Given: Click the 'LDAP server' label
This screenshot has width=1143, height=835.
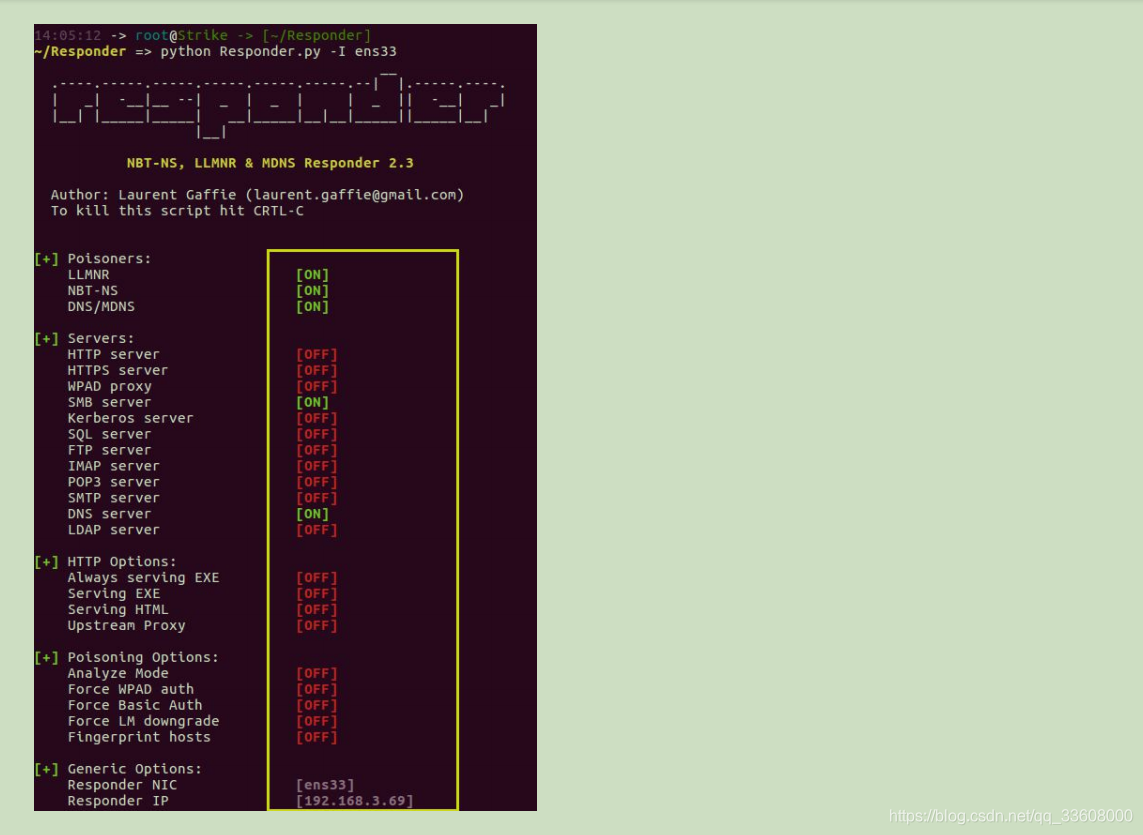Looking at the screenshot, I should (x=113, y=530).
